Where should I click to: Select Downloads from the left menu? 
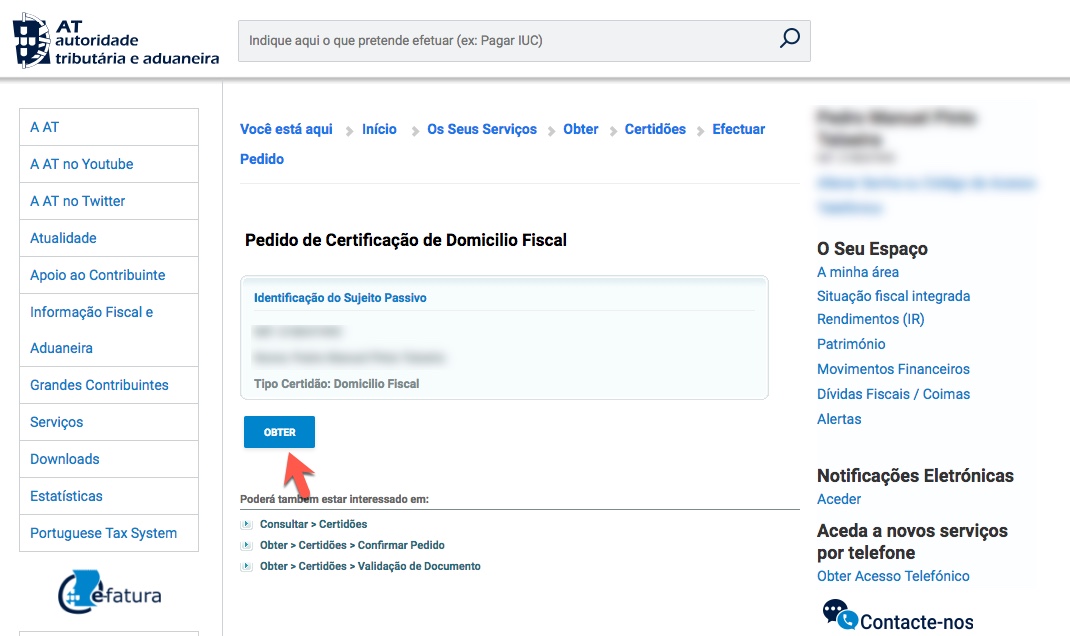65,459
